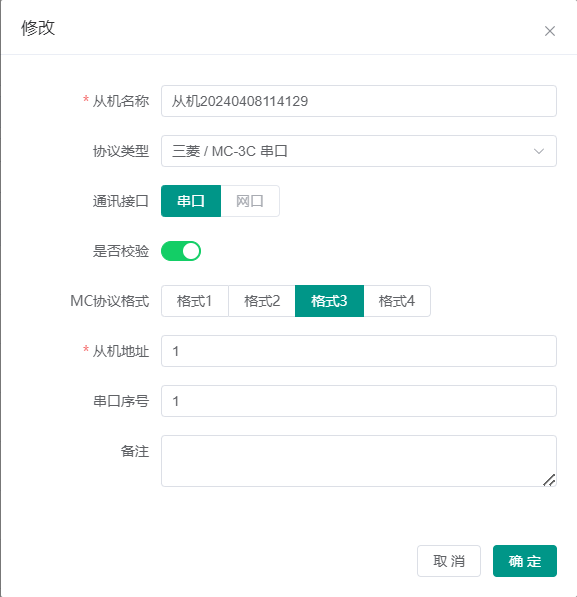The image size is (577, 597).
Task: Confirm changes with the 确定 button
Action: point(525,561)
